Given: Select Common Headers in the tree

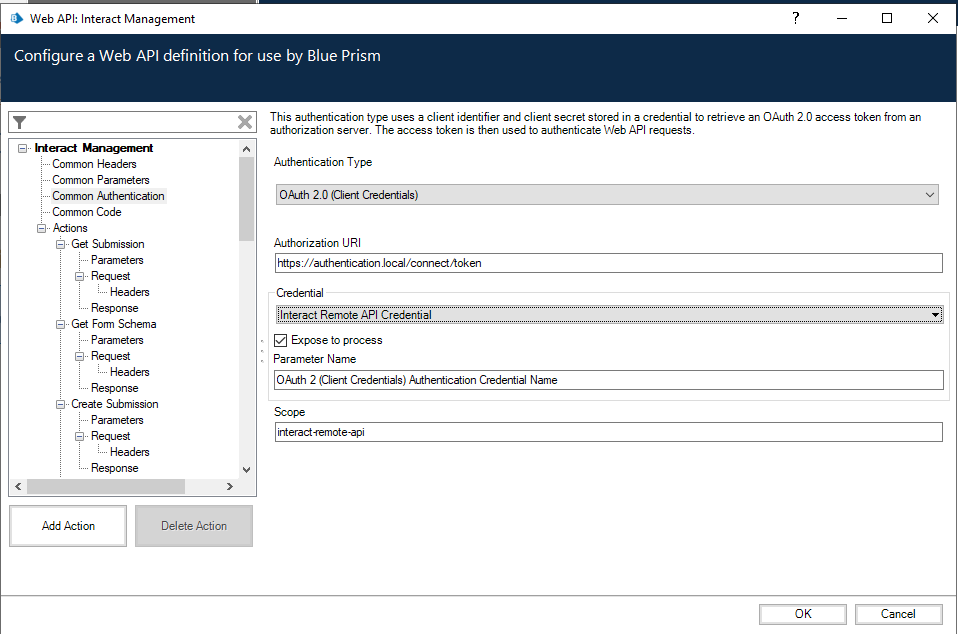Looking at the screenshot, I should pos(94,164).
